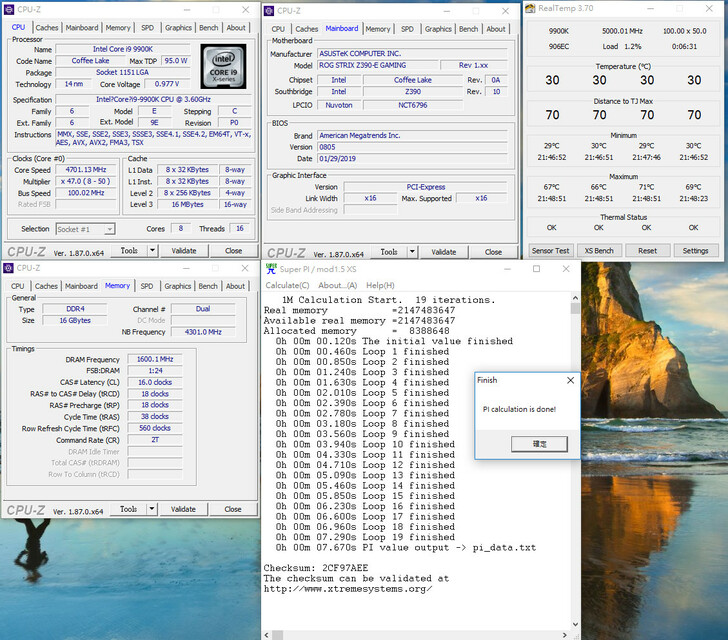
Task: Click the Intel Core i9 processor logo
Action: (x=222, y=66)
